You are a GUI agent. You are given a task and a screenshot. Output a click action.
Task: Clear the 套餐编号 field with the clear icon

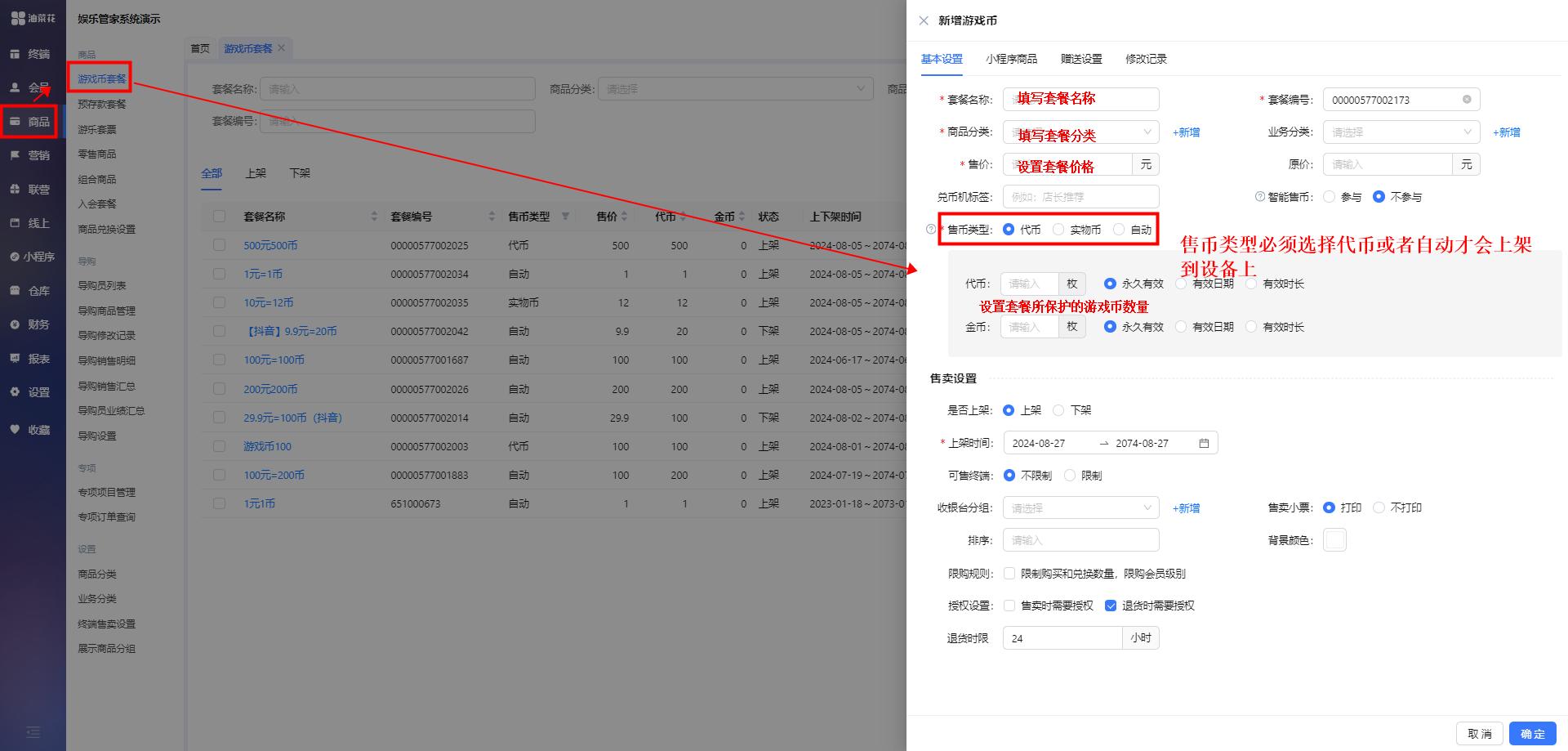(x=1467, y=100)
